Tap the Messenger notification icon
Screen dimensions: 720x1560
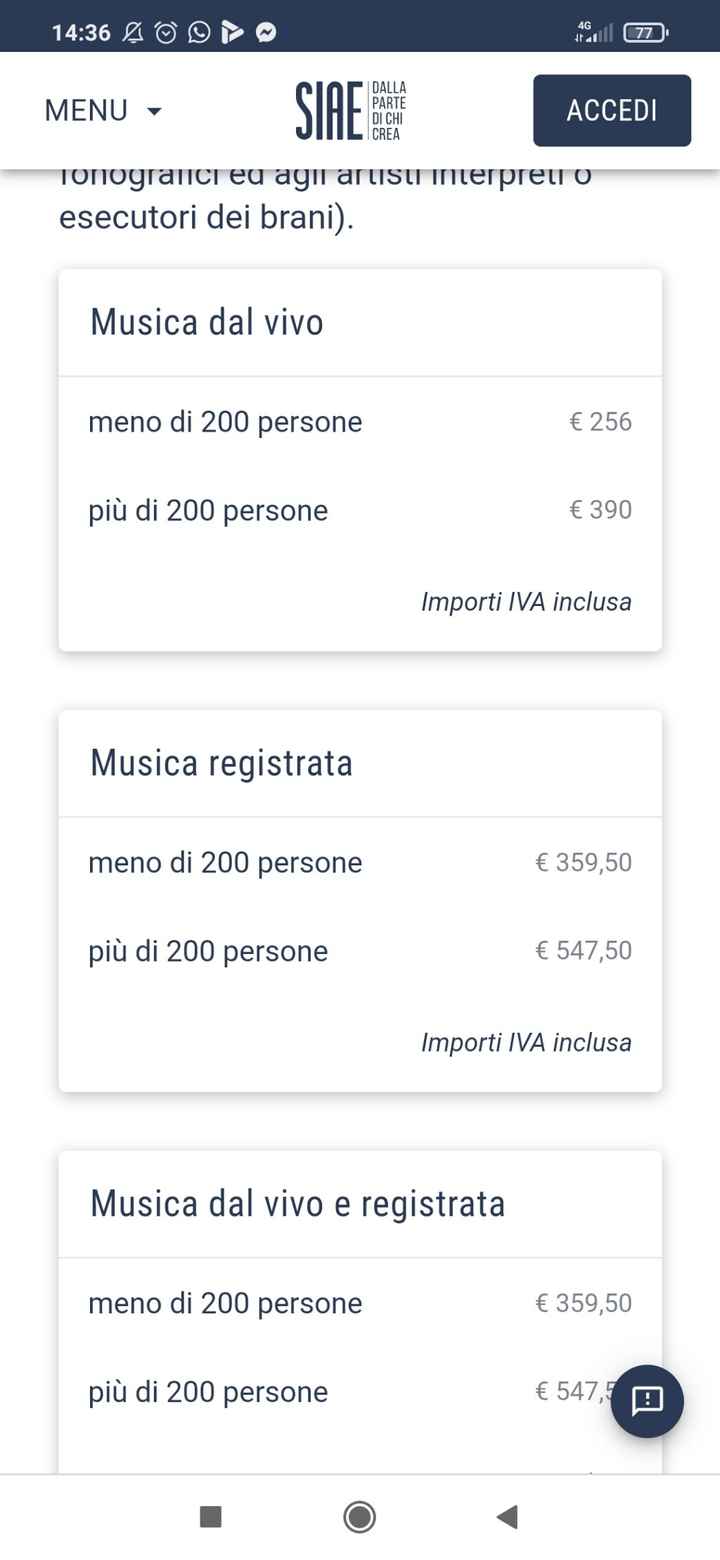266,33
